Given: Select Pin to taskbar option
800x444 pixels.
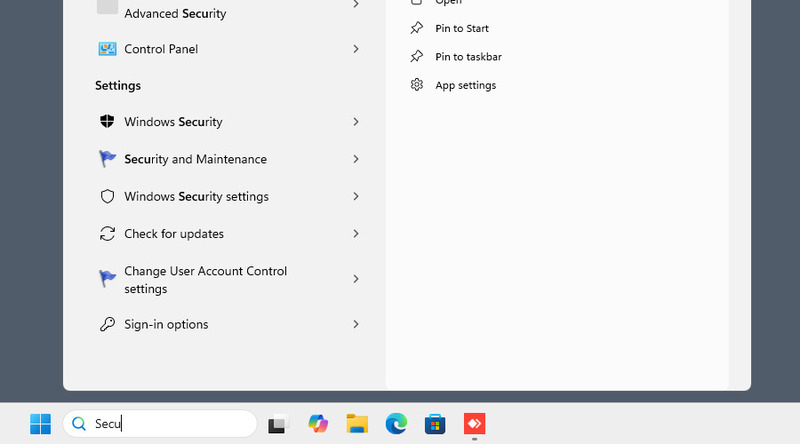Looking at the screenshot, I should 468,57.
